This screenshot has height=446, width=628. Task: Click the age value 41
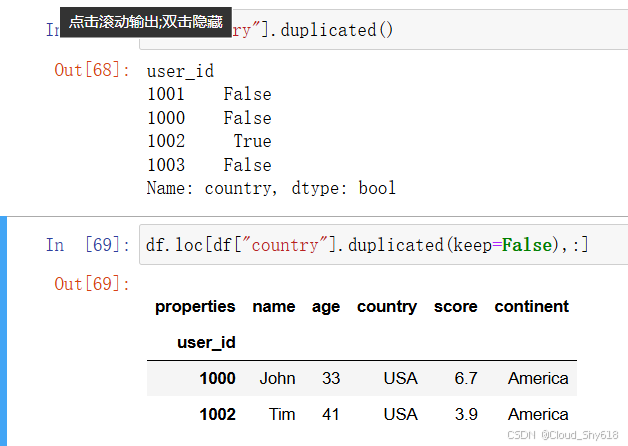(x=331, y=414)
